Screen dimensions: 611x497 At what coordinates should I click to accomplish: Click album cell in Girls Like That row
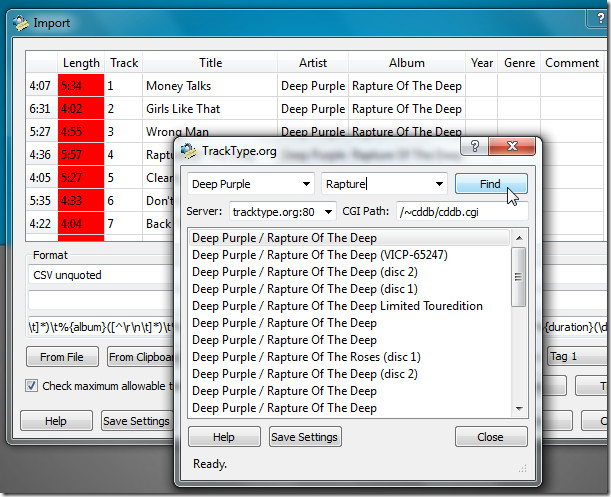click(x=407, y=109)
